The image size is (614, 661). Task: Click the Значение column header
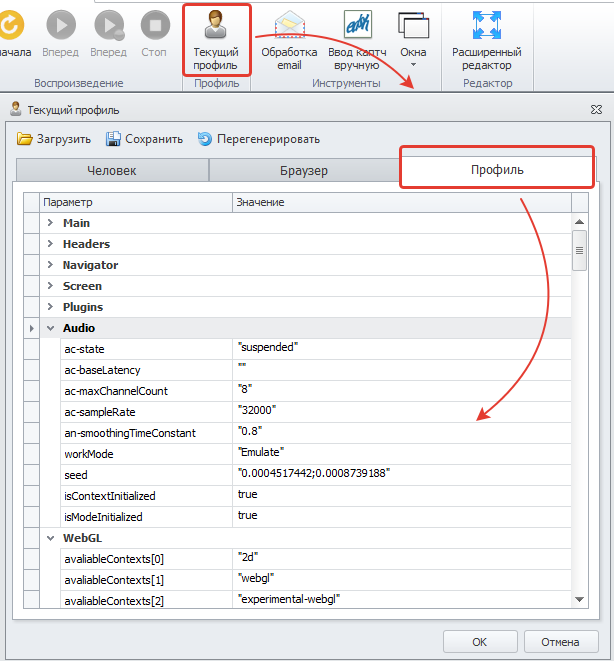click(x=402, y=202)
